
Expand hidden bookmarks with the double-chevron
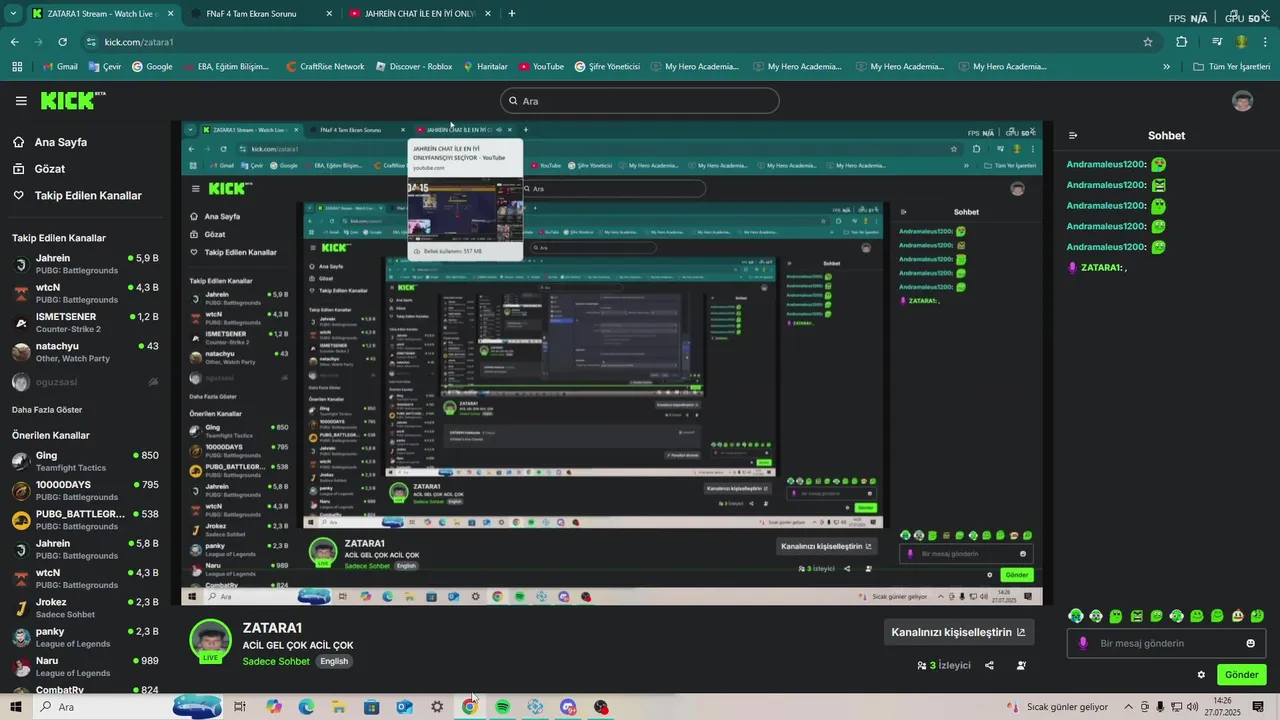[x=1166, y=67]
